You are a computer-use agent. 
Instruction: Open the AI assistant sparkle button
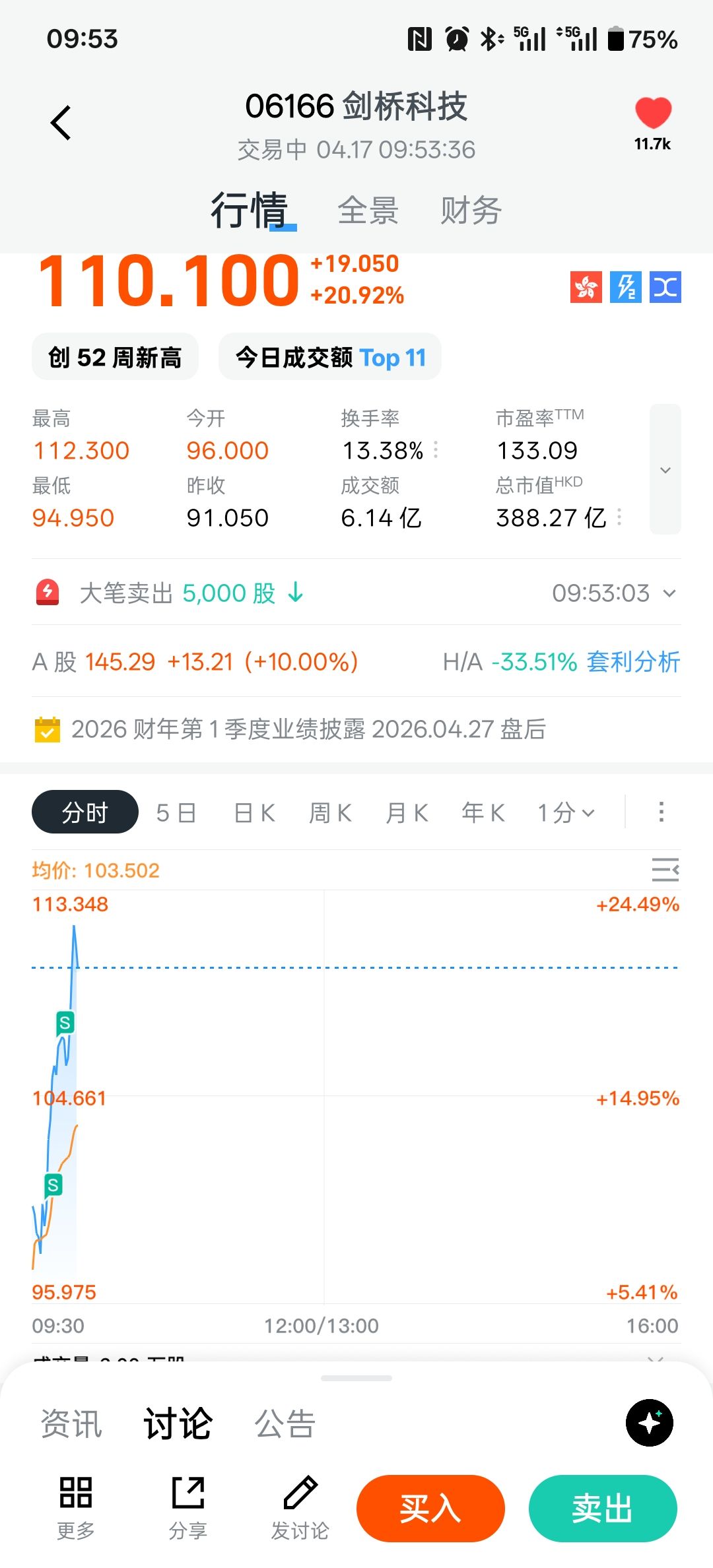coord(649,1422)
